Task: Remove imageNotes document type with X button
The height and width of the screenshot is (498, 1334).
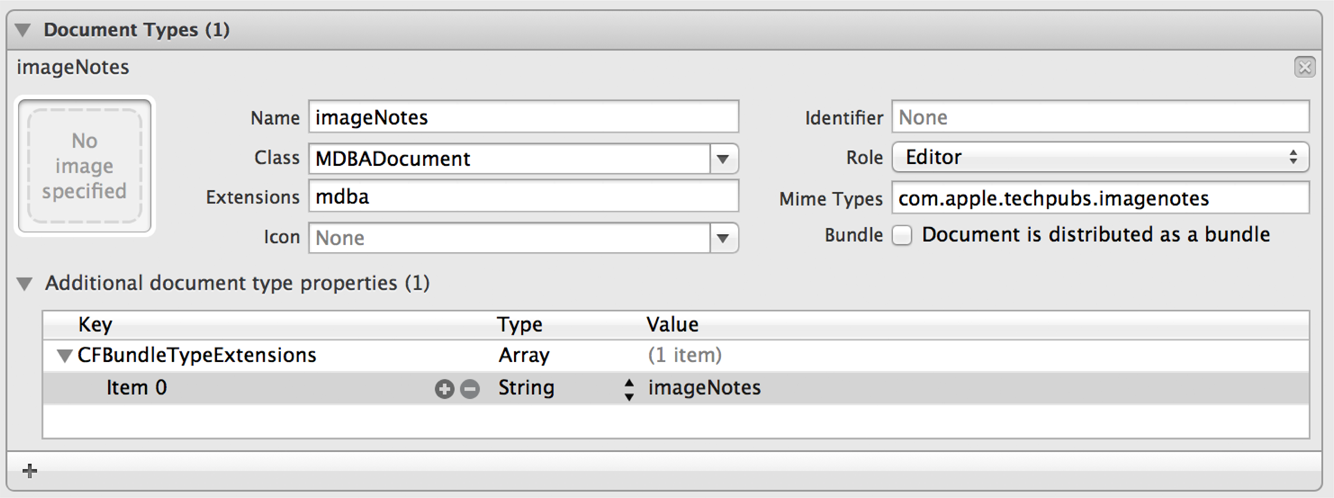Action: [1304, 68]
